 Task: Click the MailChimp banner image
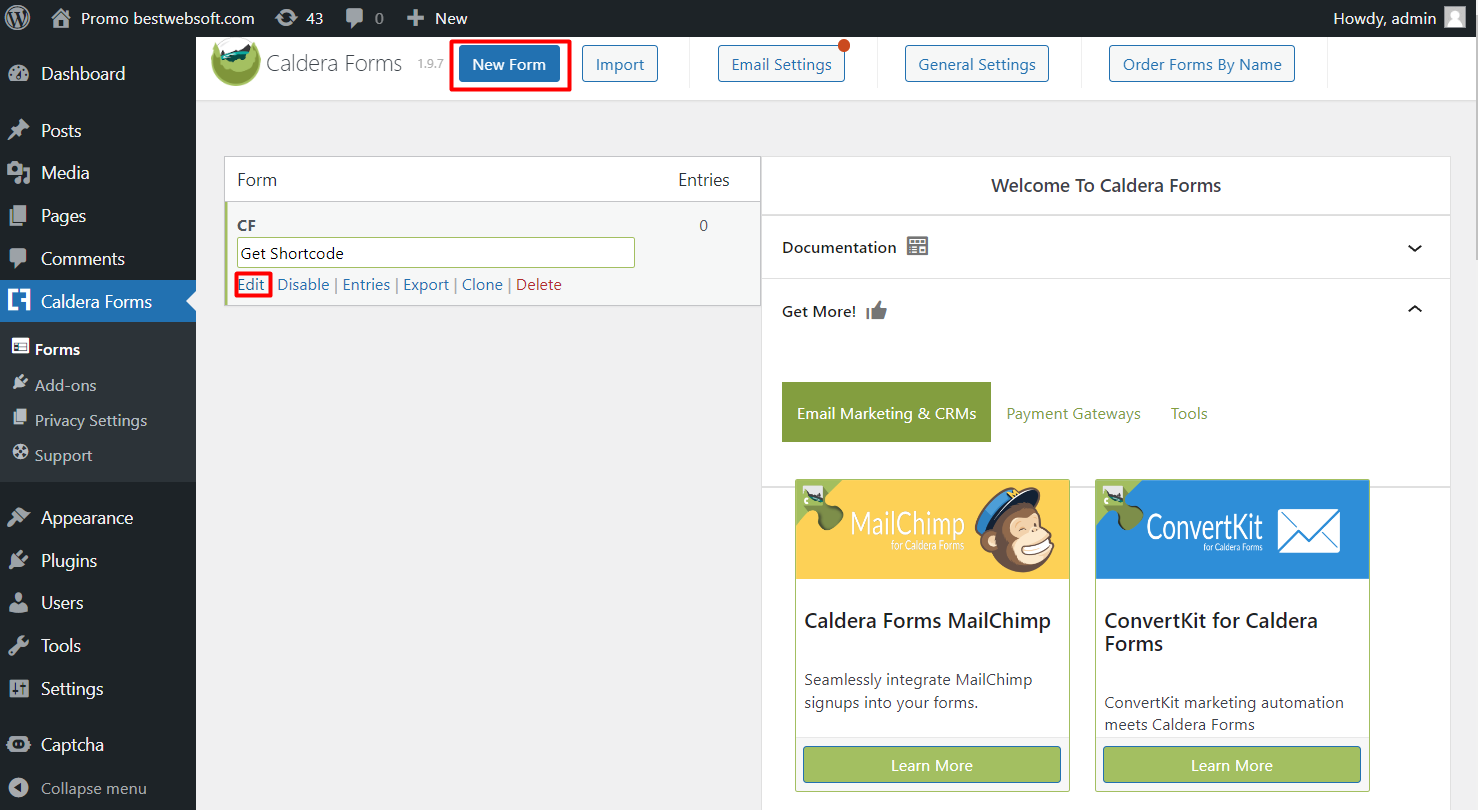coord(932,529)
